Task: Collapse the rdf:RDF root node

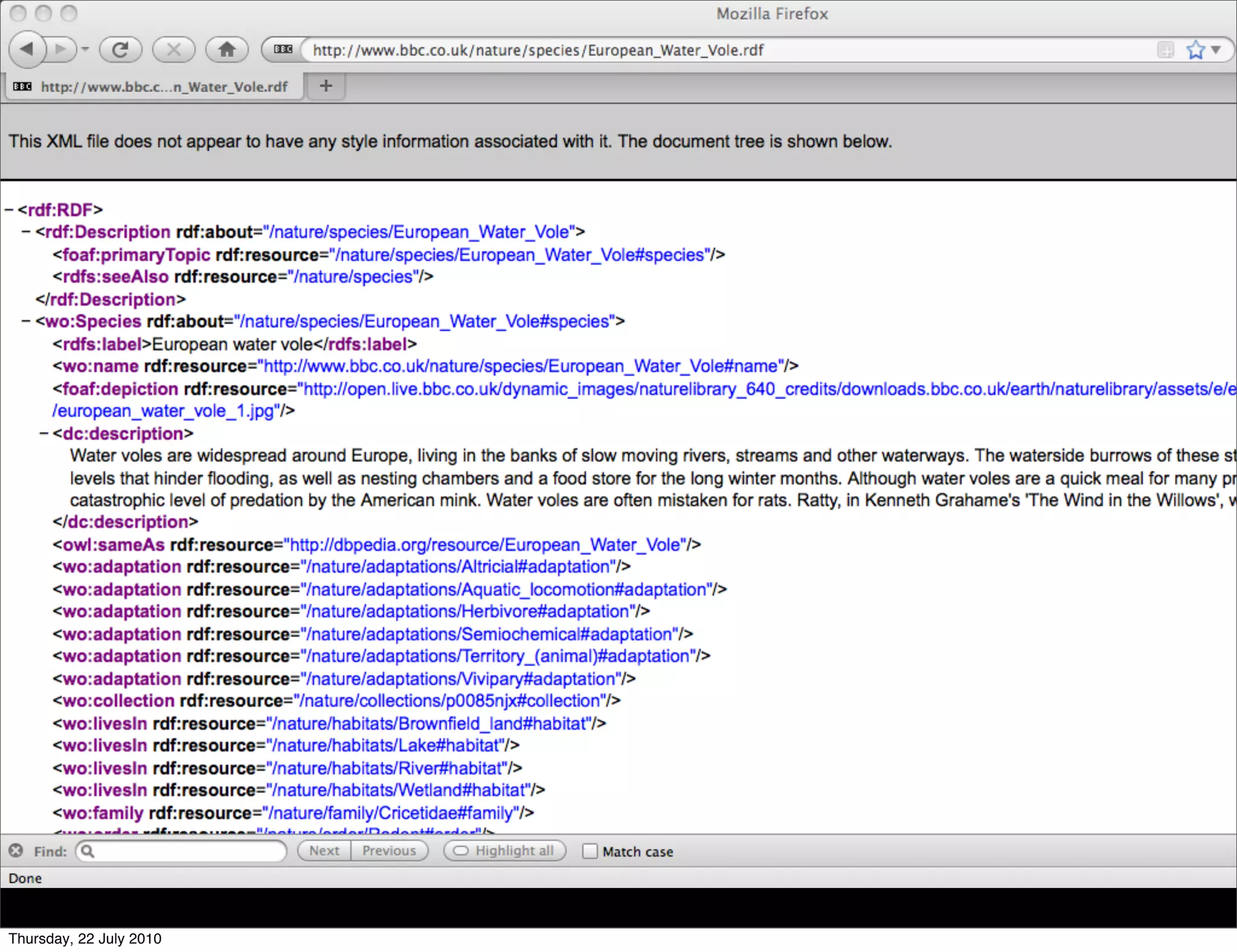Action: [8, 210]
